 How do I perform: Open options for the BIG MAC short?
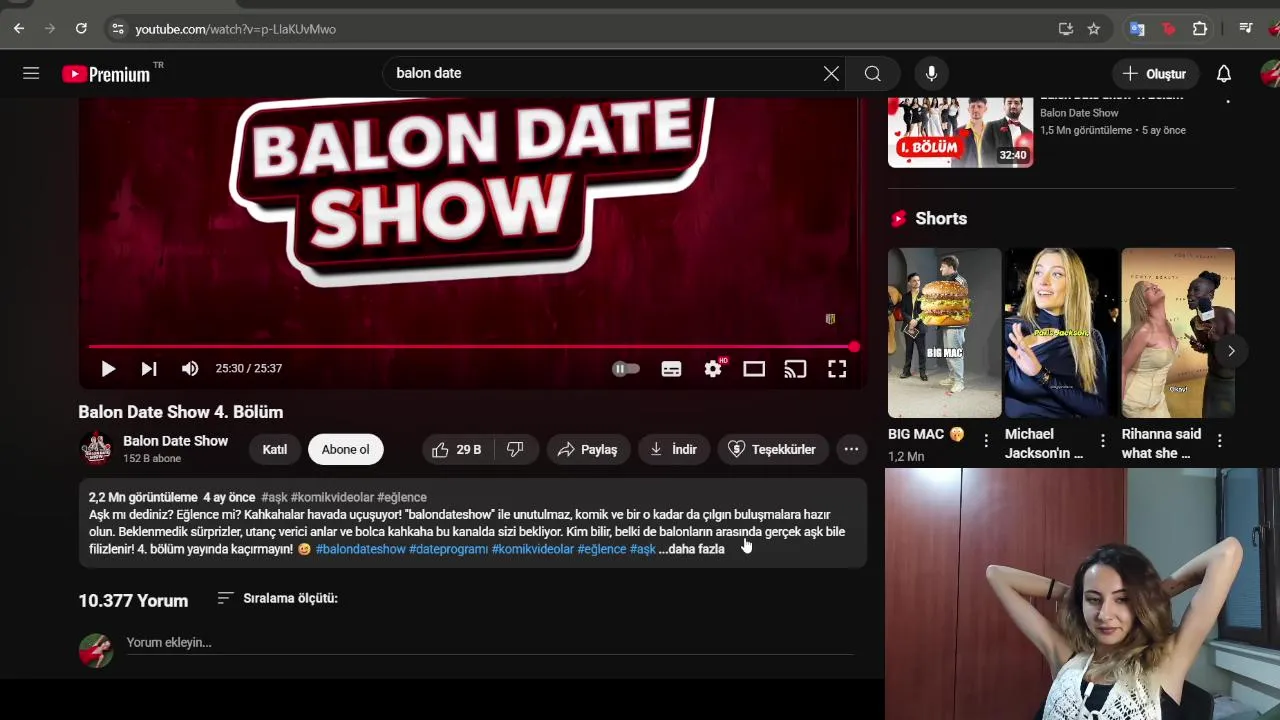(986, 440)
